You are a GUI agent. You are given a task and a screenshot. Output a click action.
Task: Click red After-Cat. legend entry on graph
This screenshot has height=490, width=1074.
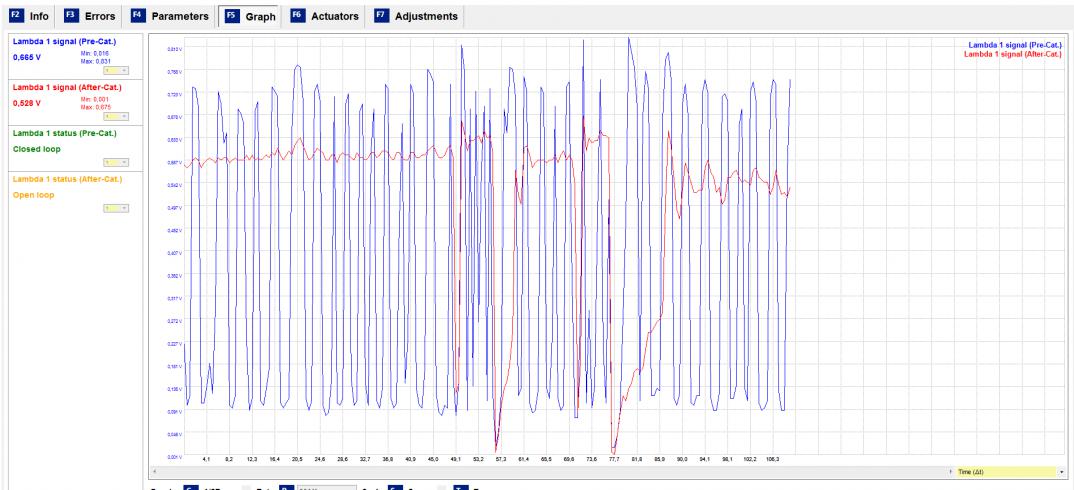coord(1012,53)
